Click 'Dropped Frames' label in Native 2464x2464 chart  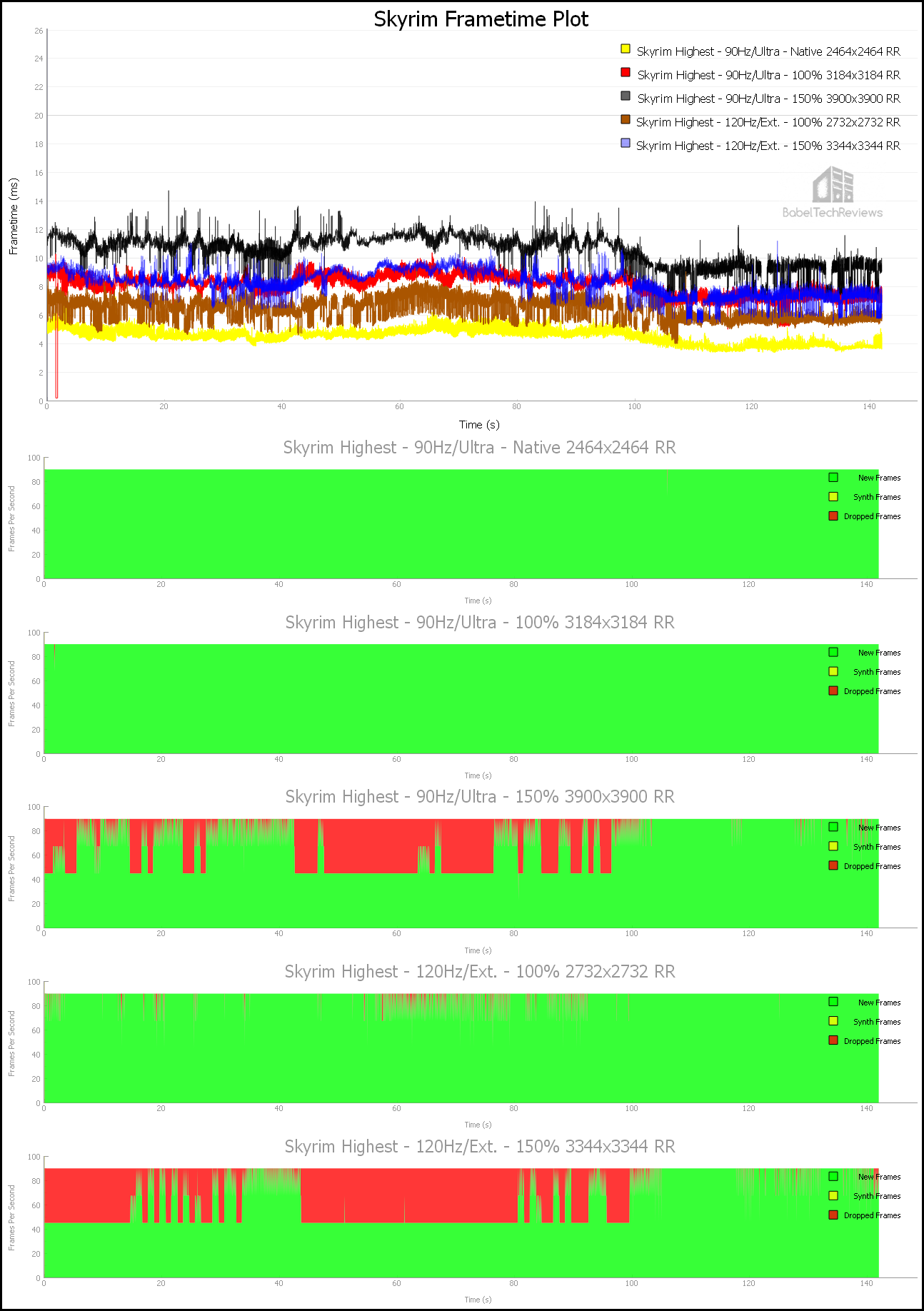click(872, 516)
